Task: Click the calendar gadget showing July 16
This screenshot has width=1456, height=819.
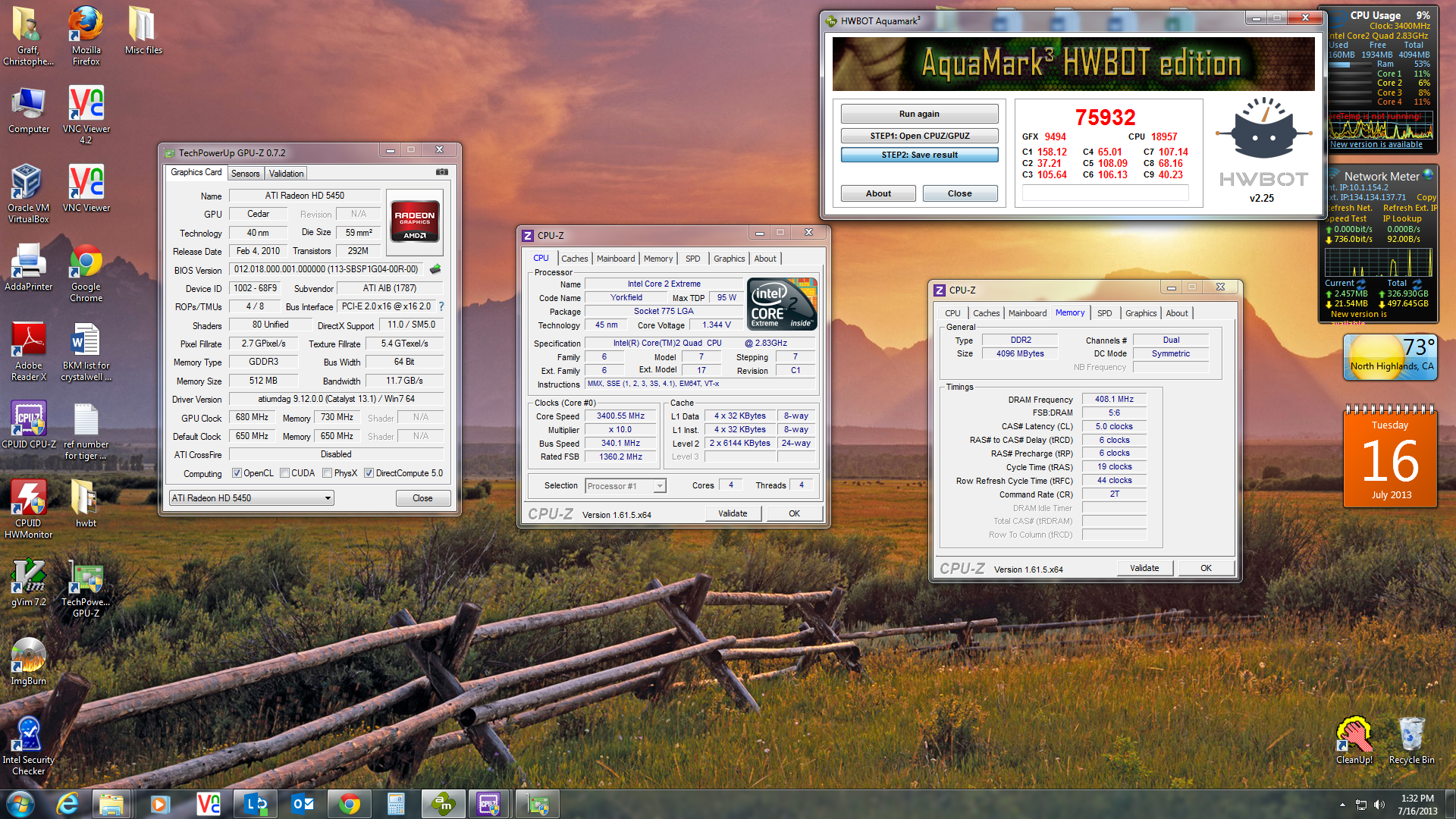Action: (x=1390, y=456)
